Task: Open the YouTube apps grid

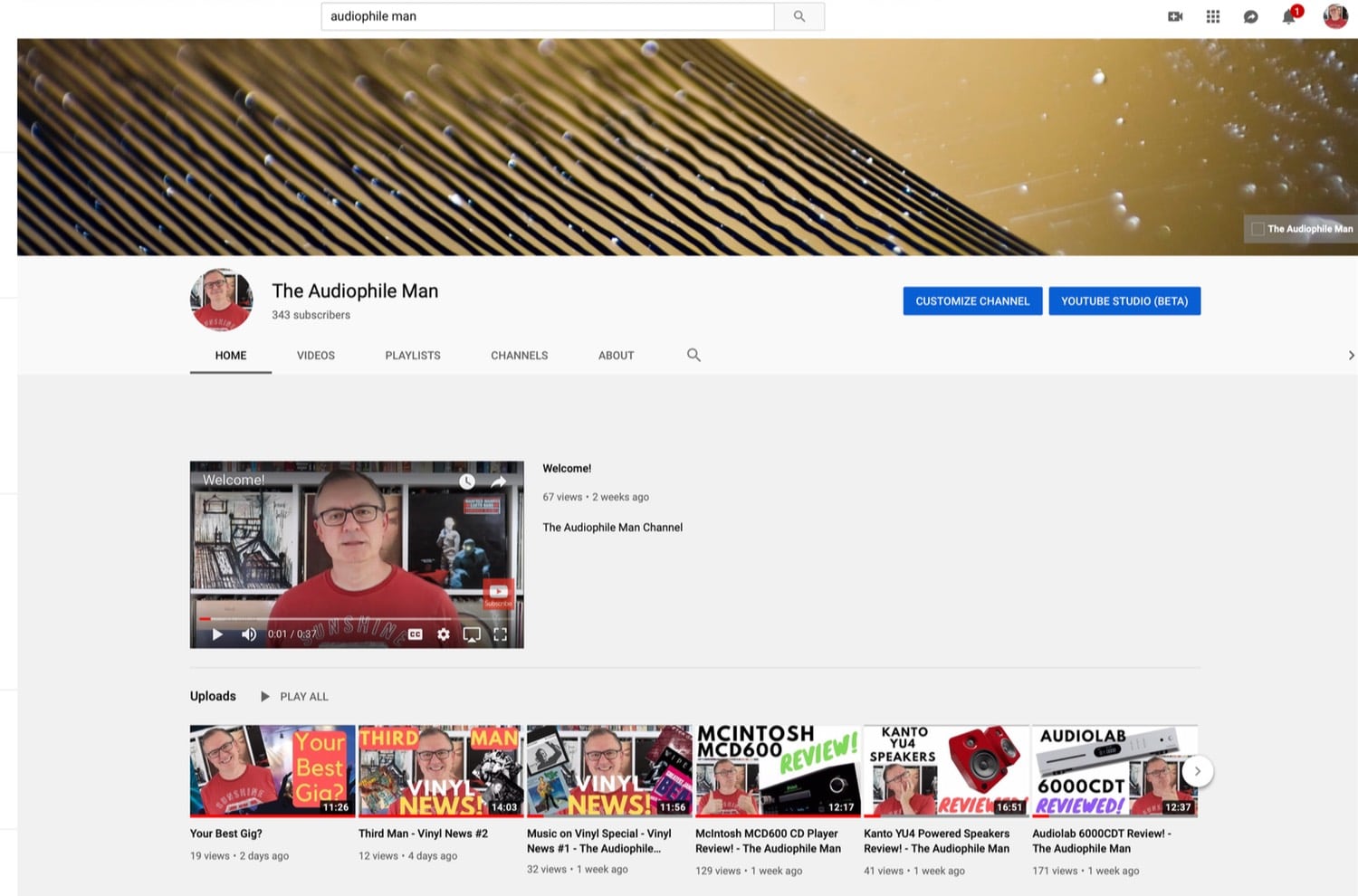Action: (x=1213, y=16)
